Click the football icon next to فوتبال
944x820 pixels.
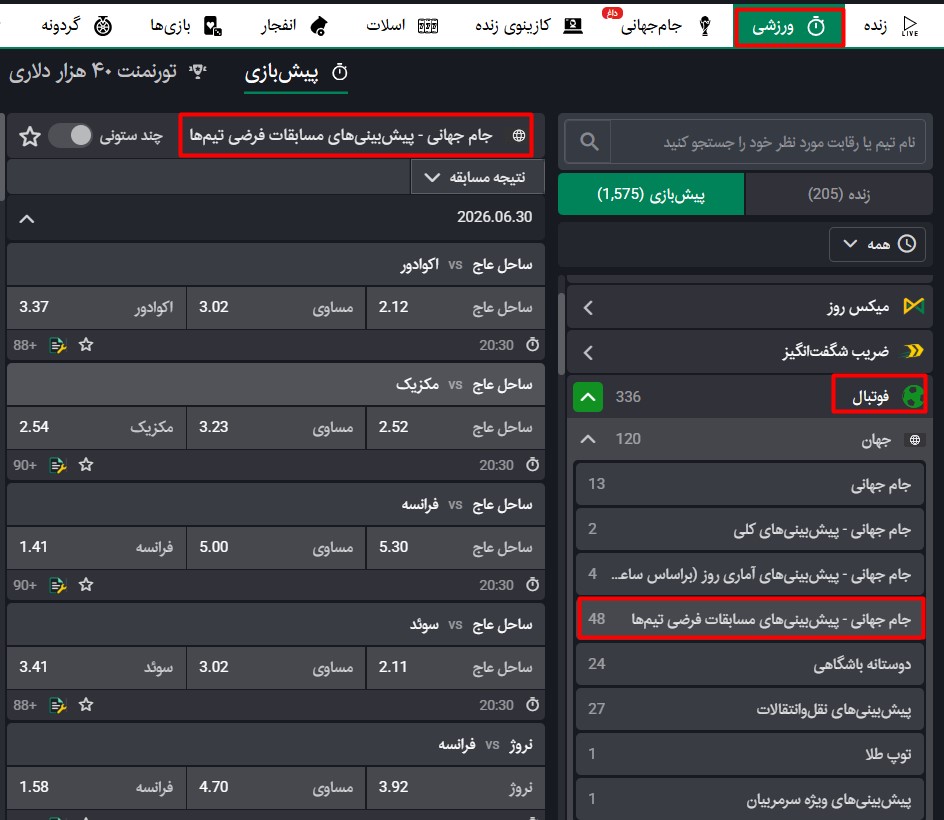tap(913, 397)
